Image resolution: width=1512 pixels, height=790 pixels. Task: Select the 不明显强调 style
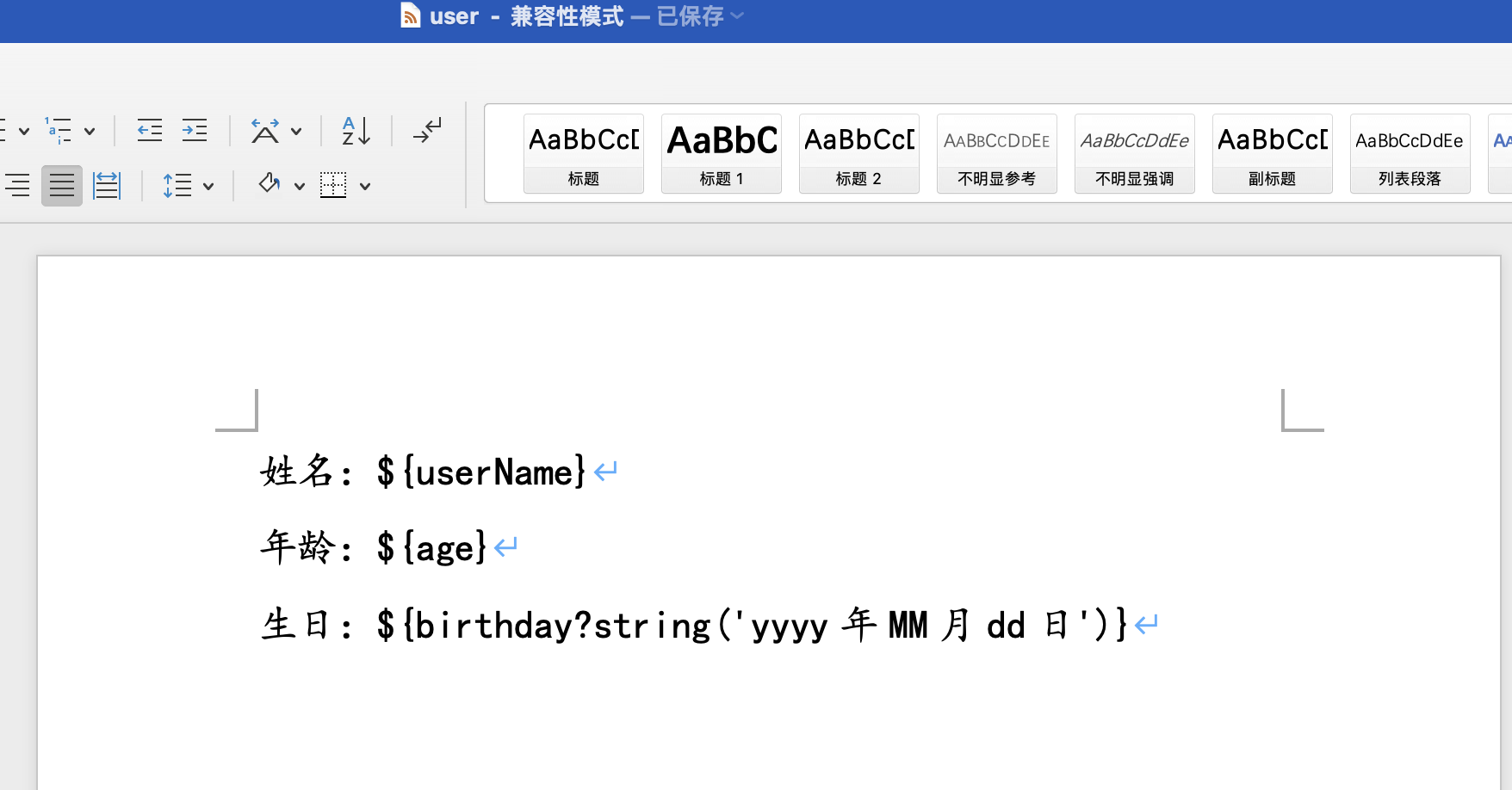pyautogui.click(x=1134, y=153)
